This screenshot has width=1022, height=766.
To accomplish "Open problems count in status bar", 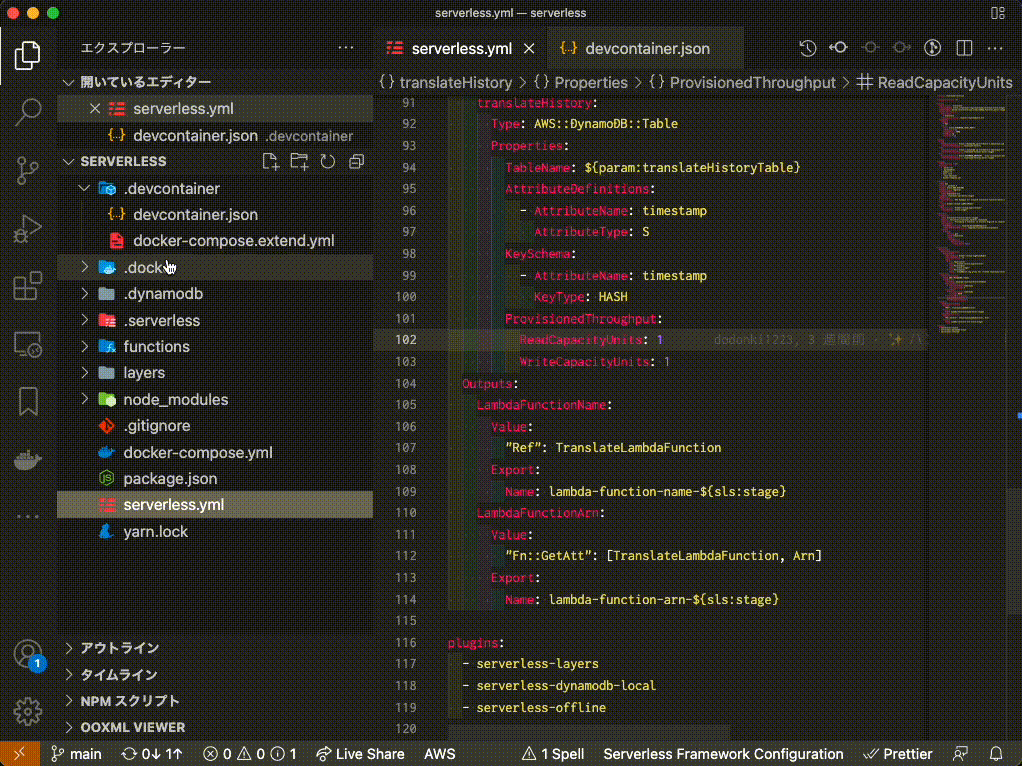I will tap(250, 754).
